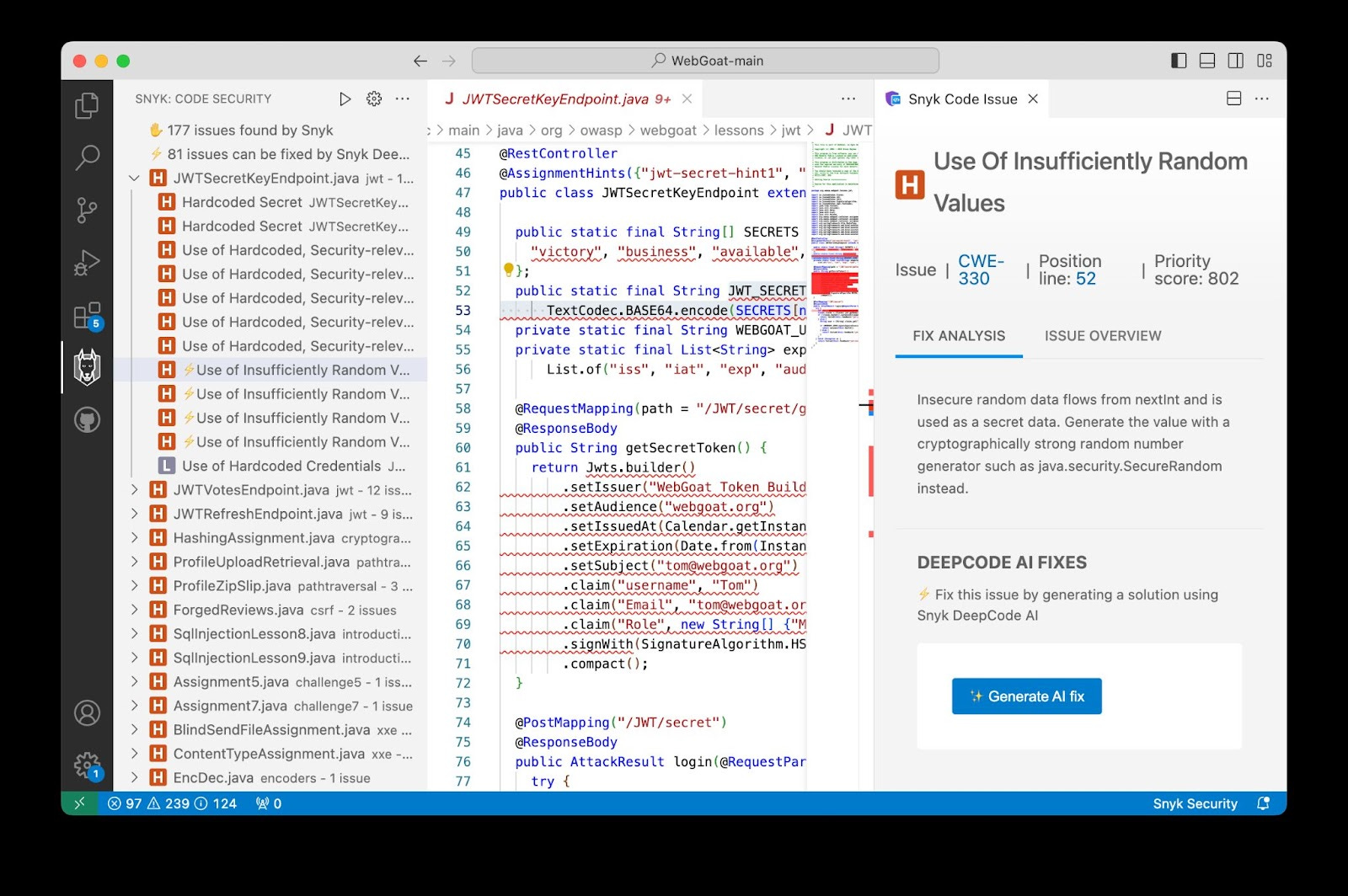Viewport: 1348px width, 896px height.
Task: Toggle primary side bar layout icon
Action: (x=1179, y=61)
